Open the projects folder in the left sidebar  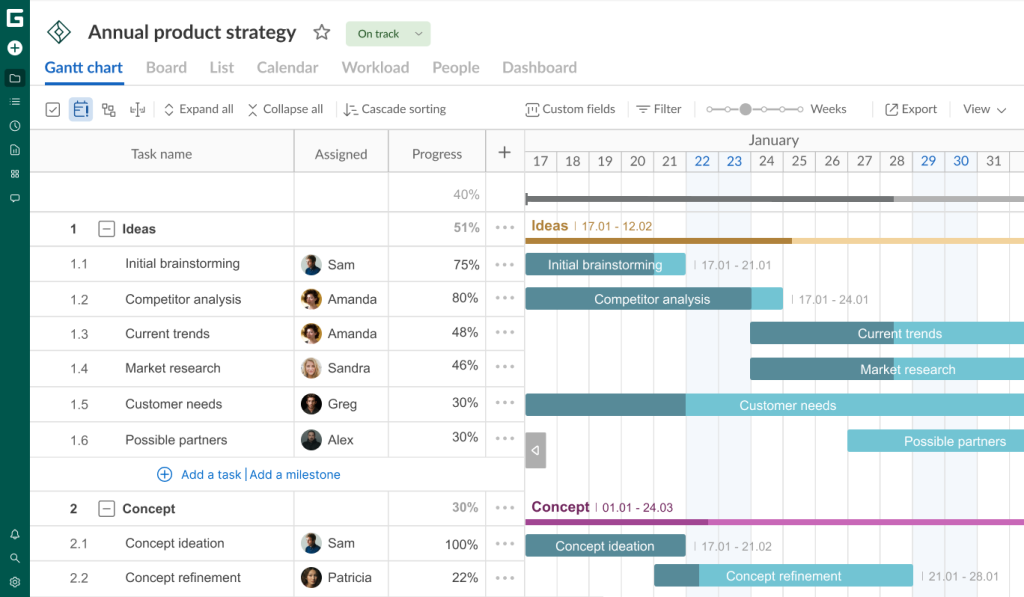(x=14, y=78)
